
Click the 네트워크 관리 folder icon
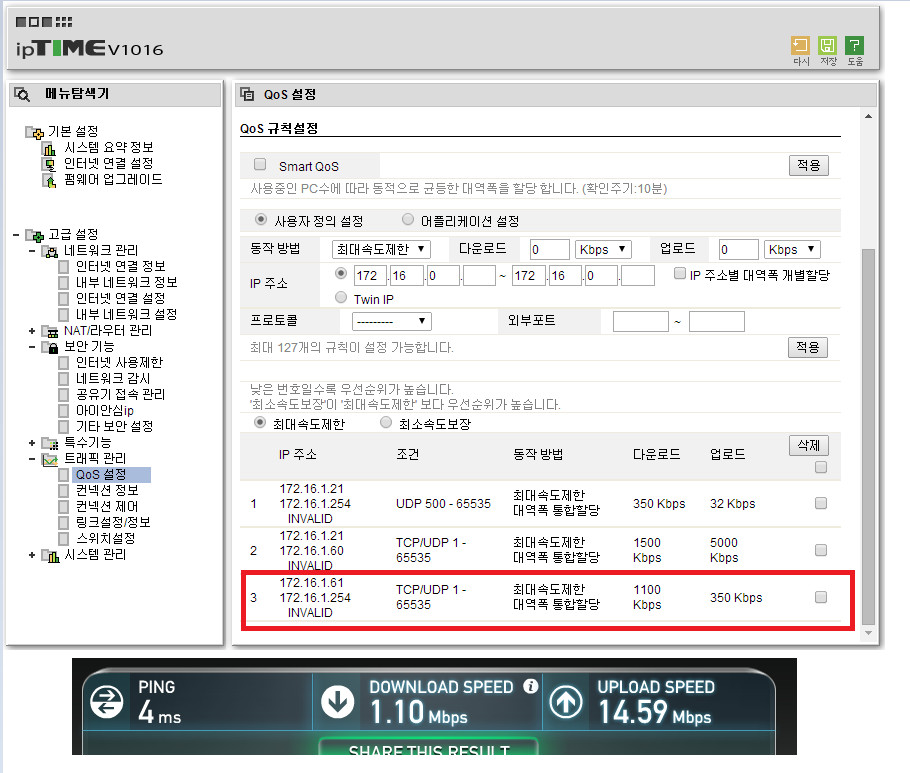click(x=50, y=251)
